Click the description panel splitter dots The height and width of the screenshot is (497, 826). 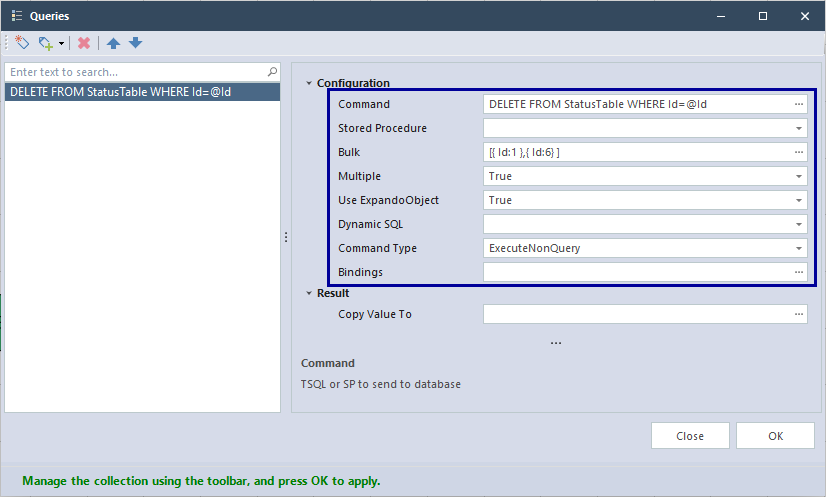click(556, 343)
